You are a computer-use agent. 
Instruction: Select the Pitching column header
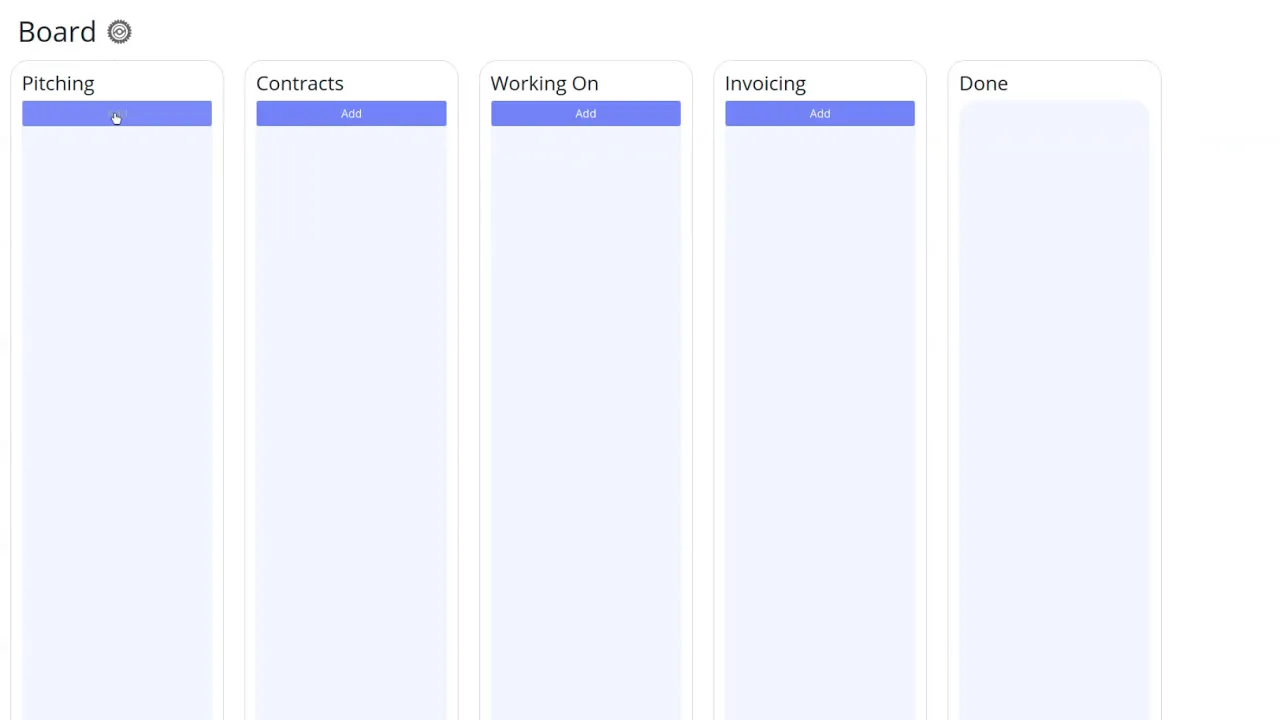coord(58,83)
